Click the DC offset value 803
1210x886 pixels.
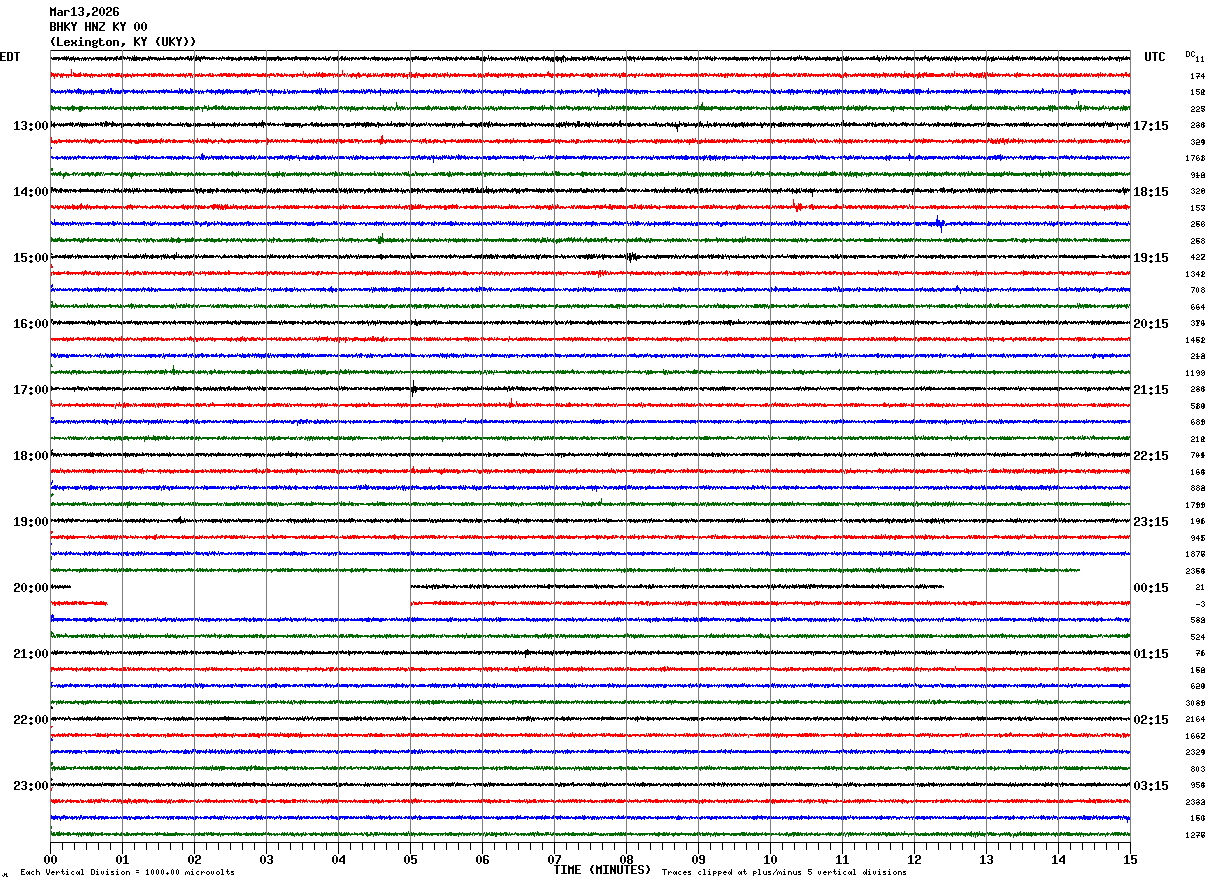click(x=1197, y=769)
